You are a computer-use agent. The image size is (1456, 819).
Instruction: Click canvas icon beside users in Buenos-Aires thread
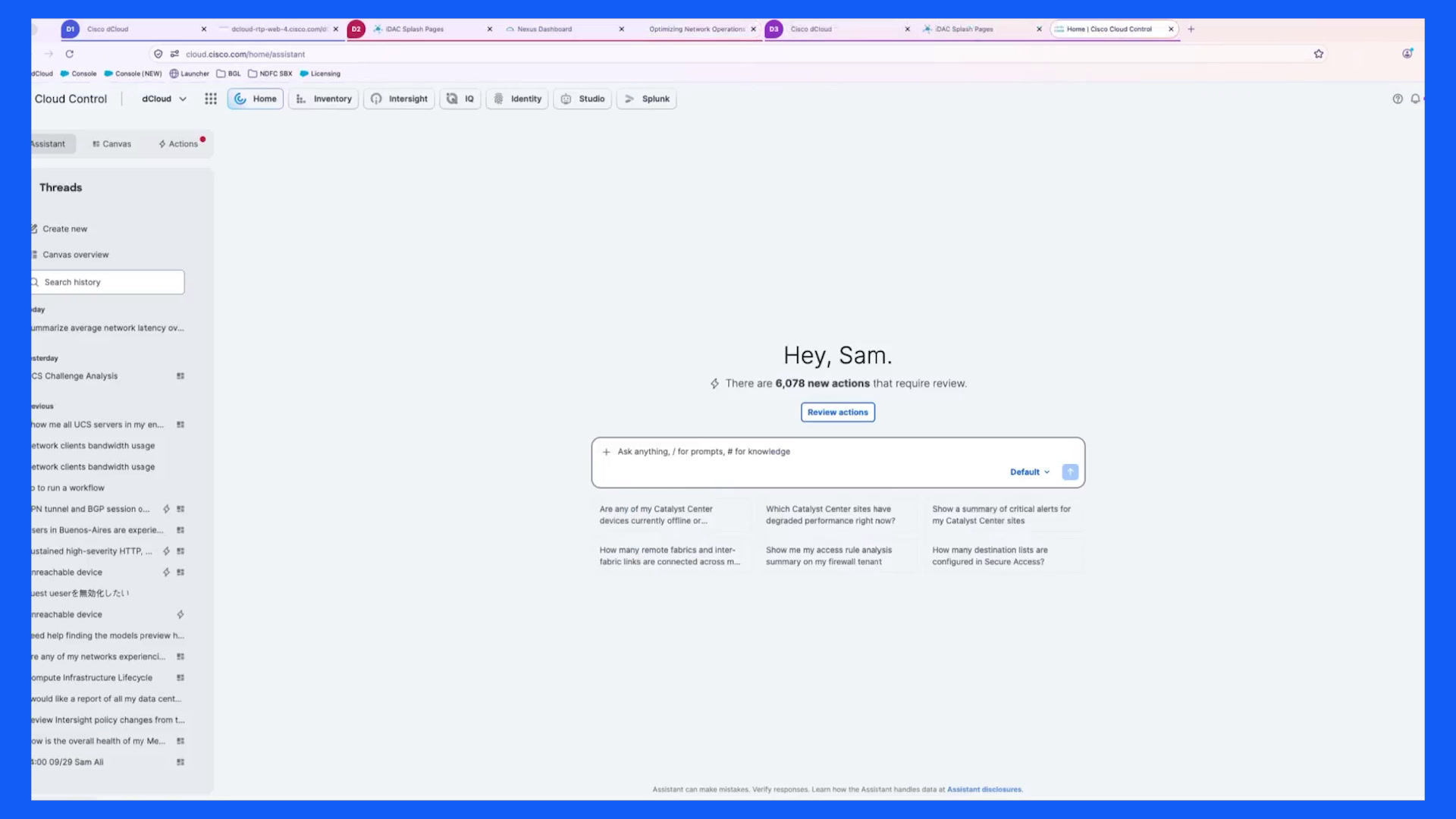[180, 530]
